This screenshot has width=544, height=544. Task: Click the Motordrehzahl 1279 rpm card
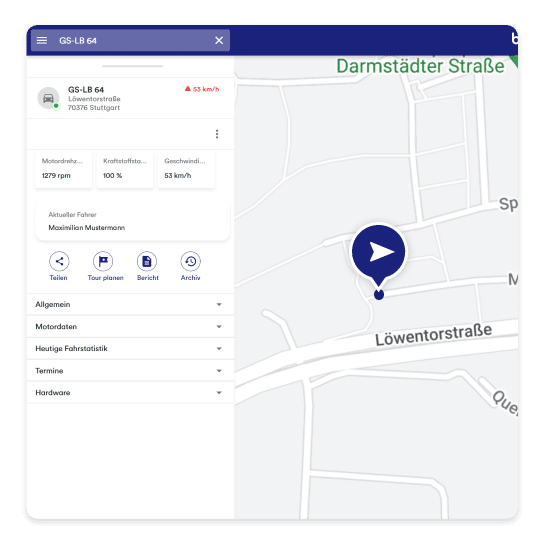point(63,169)
